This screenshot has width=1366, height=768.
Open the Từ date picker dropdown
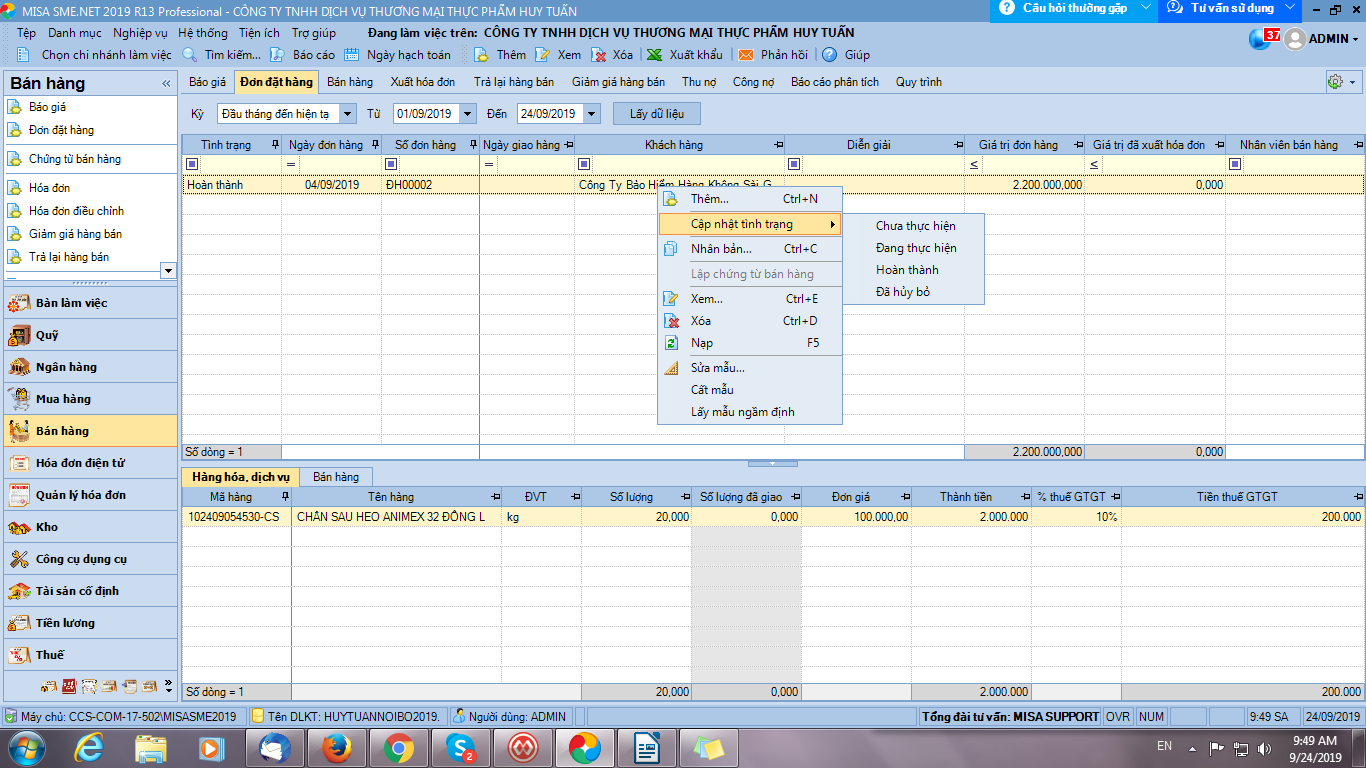pos(468,114)
